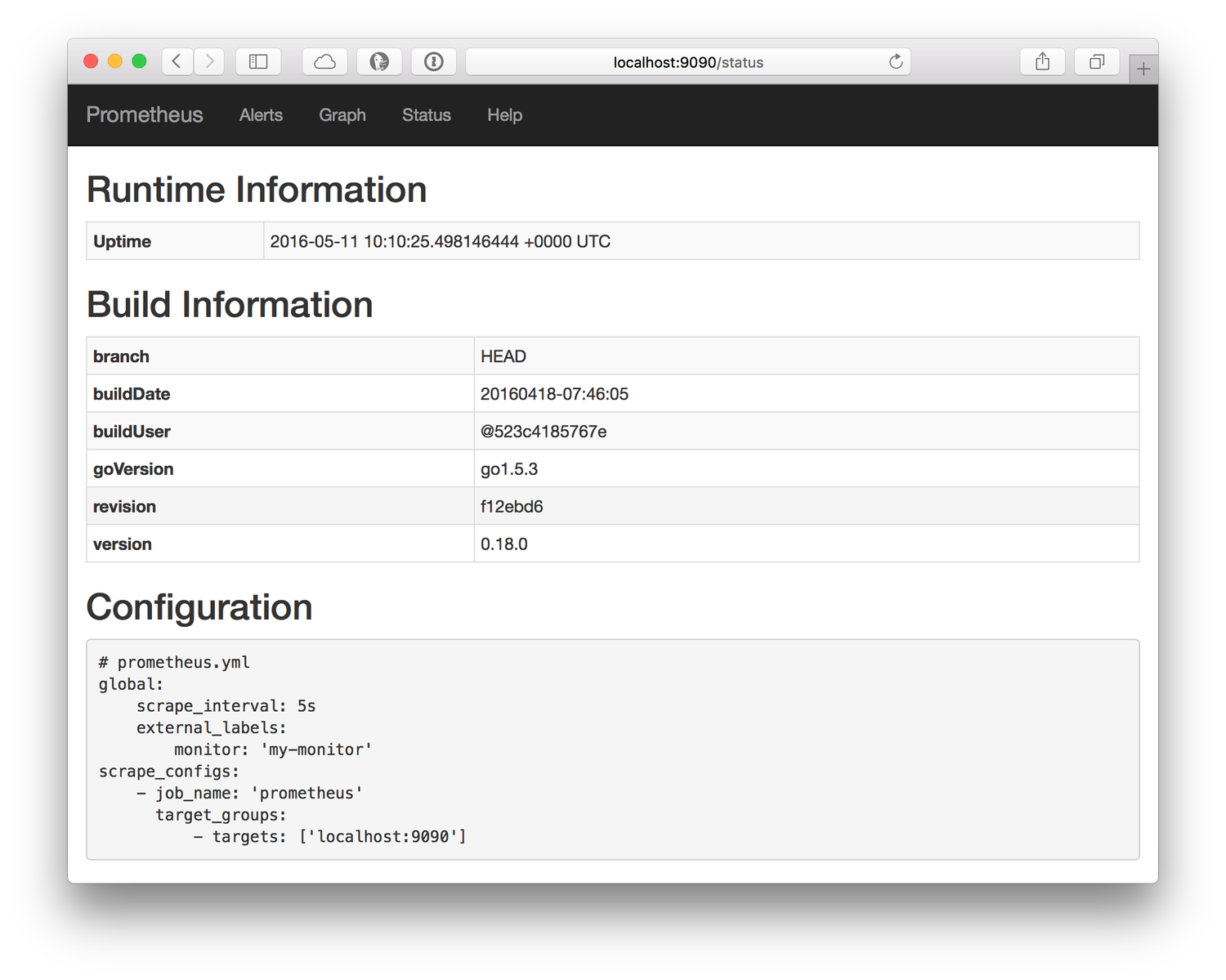Click buildUser value @523c4185767e
The image size is (1226, 980).
point(544,432)
